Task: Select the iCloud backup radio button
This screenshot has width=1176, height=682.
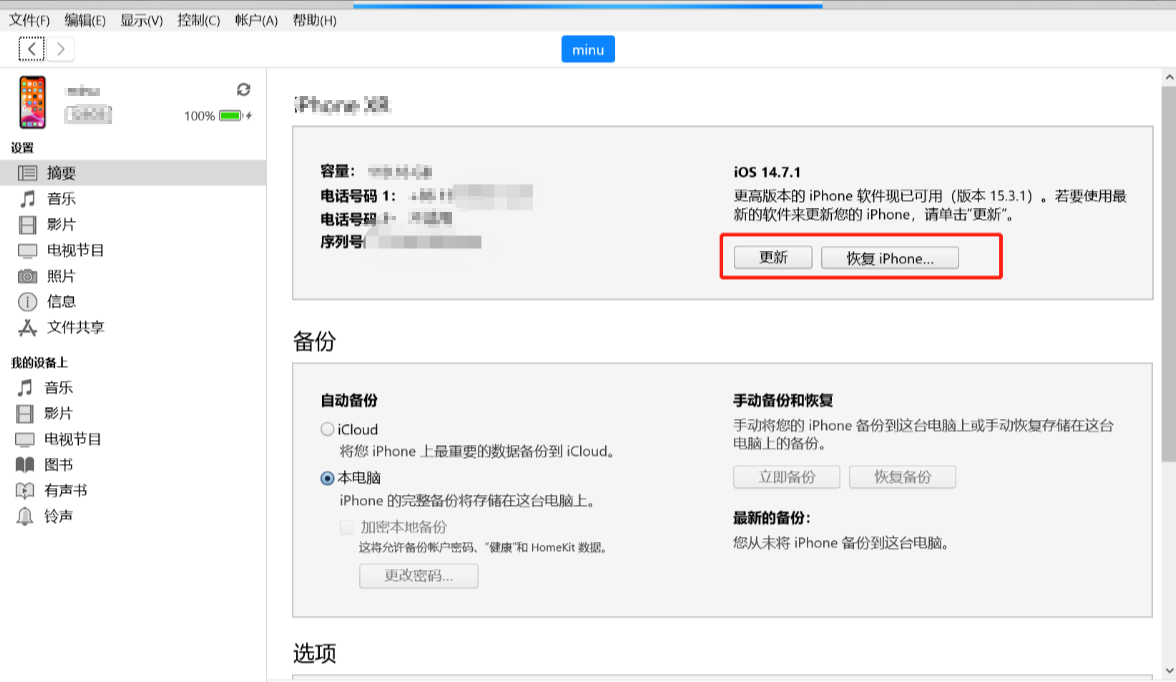Action: [x=327, y=429]
